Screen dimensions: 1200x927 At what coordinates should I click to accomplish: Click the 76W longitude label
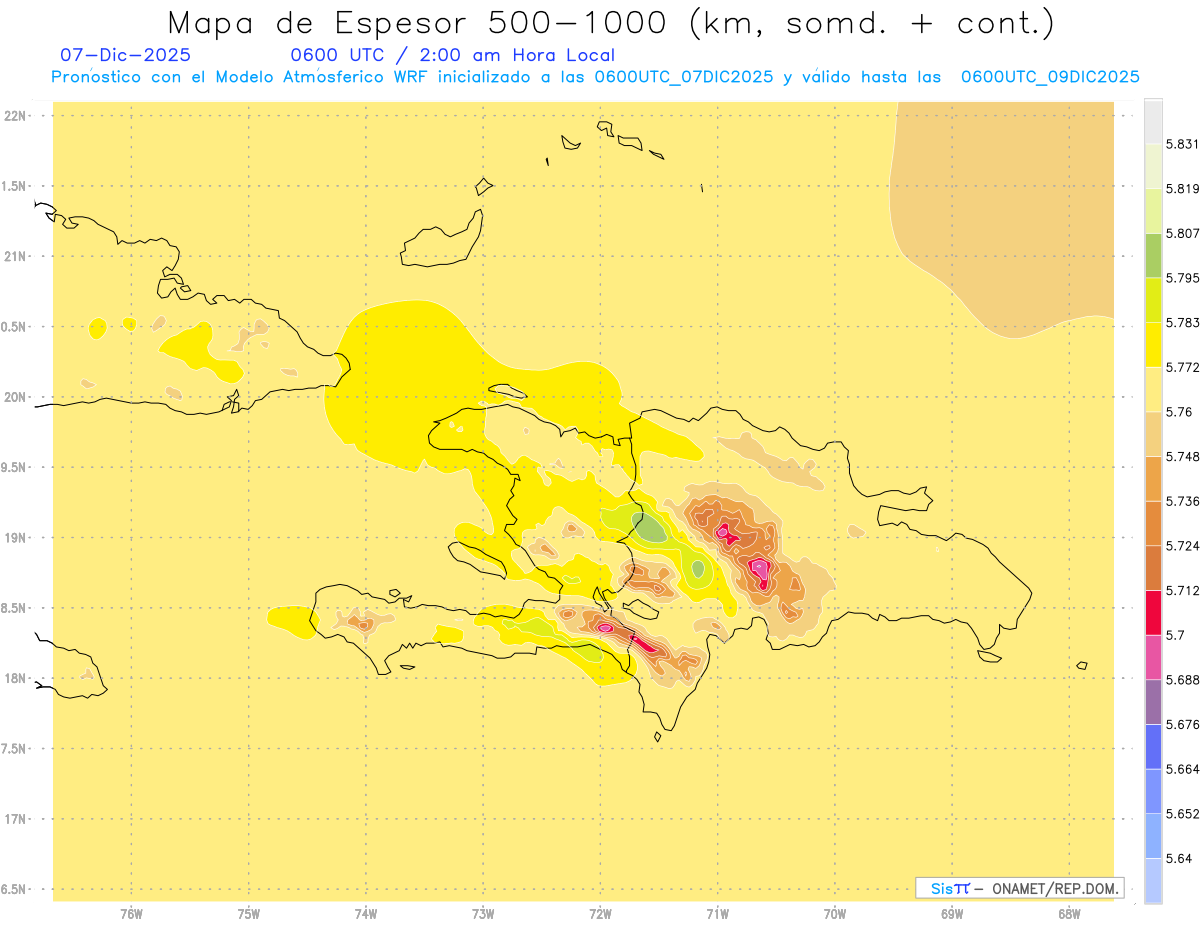[131, 914]
